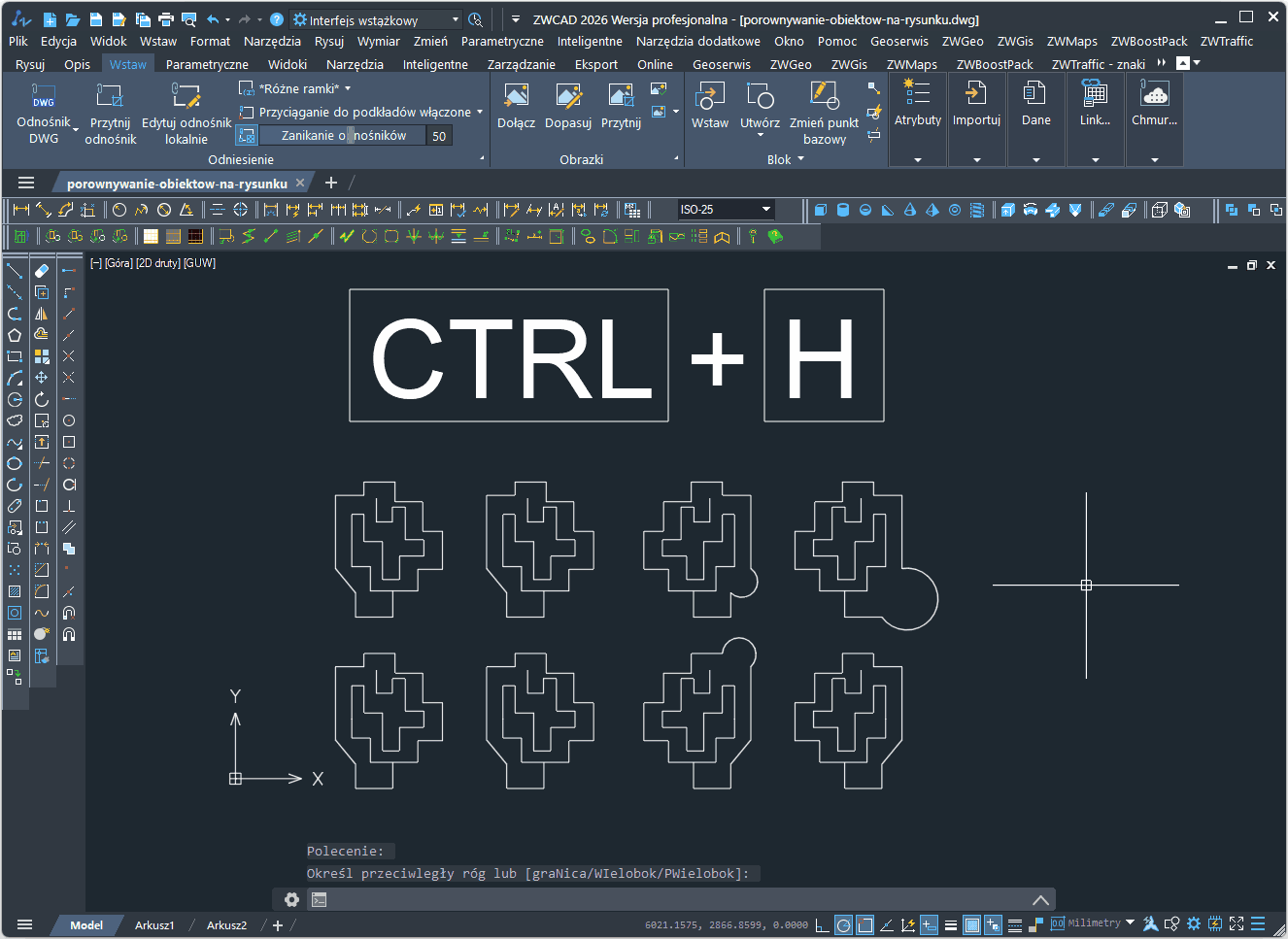Switch to the Zarządzanie ribbon tab

521,65
